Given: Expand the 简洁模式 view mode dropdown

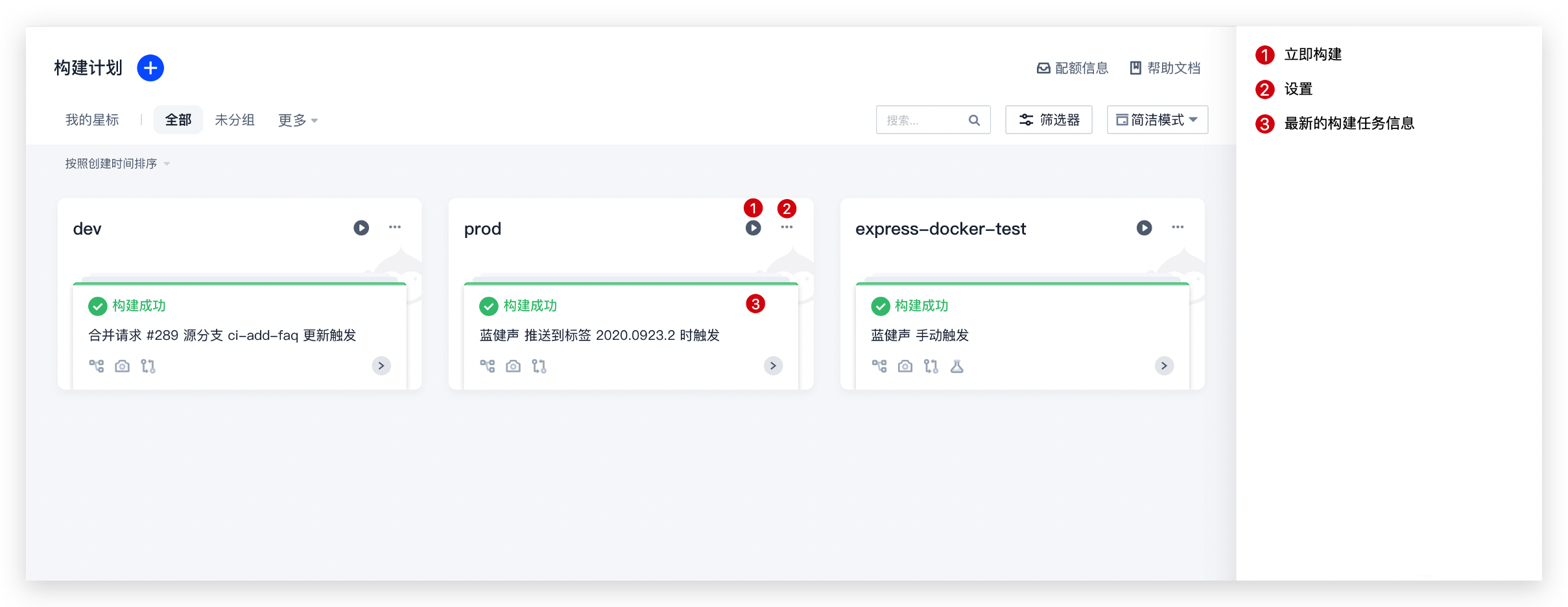Looking at the screenshot, I should 1158,120.
